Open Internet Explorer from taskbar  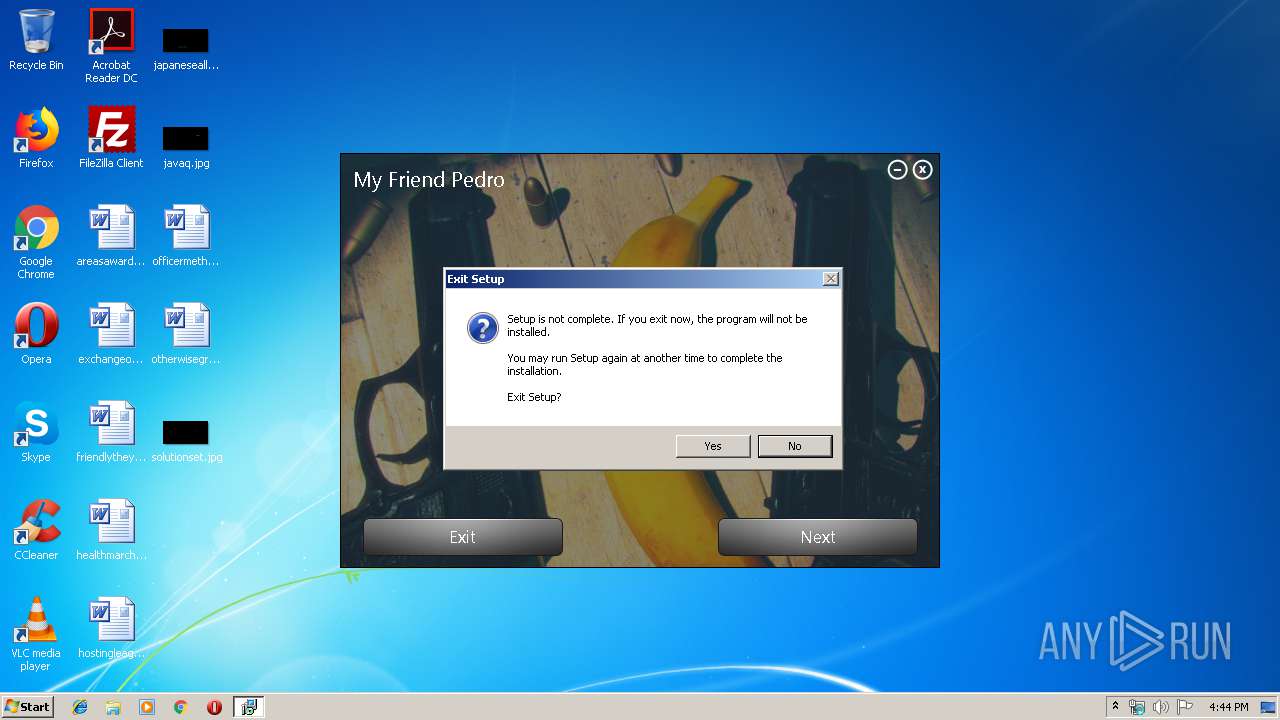tap(80, 707)
